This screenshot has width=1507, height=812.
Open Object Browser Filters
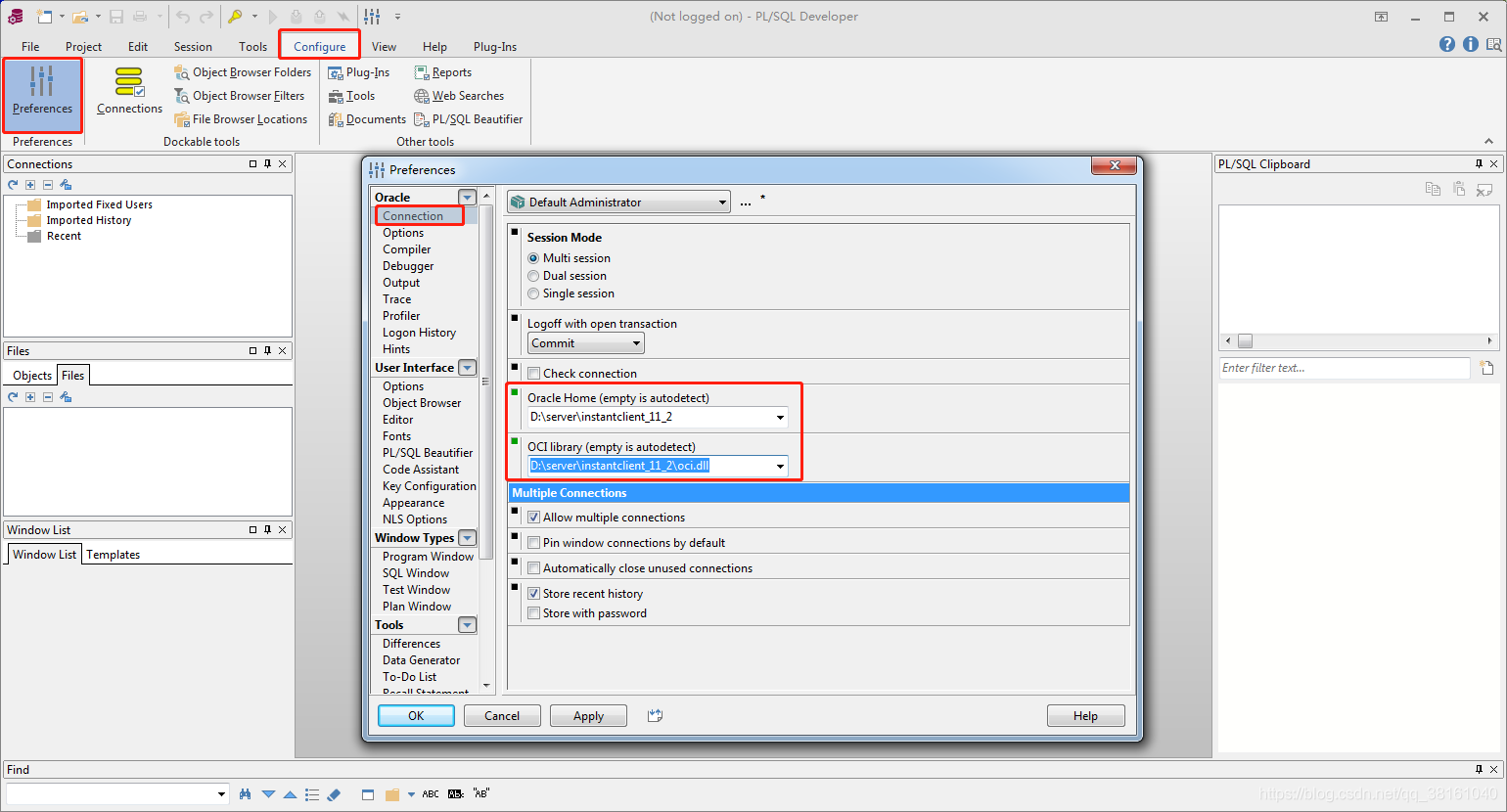[x=240, y=96]
